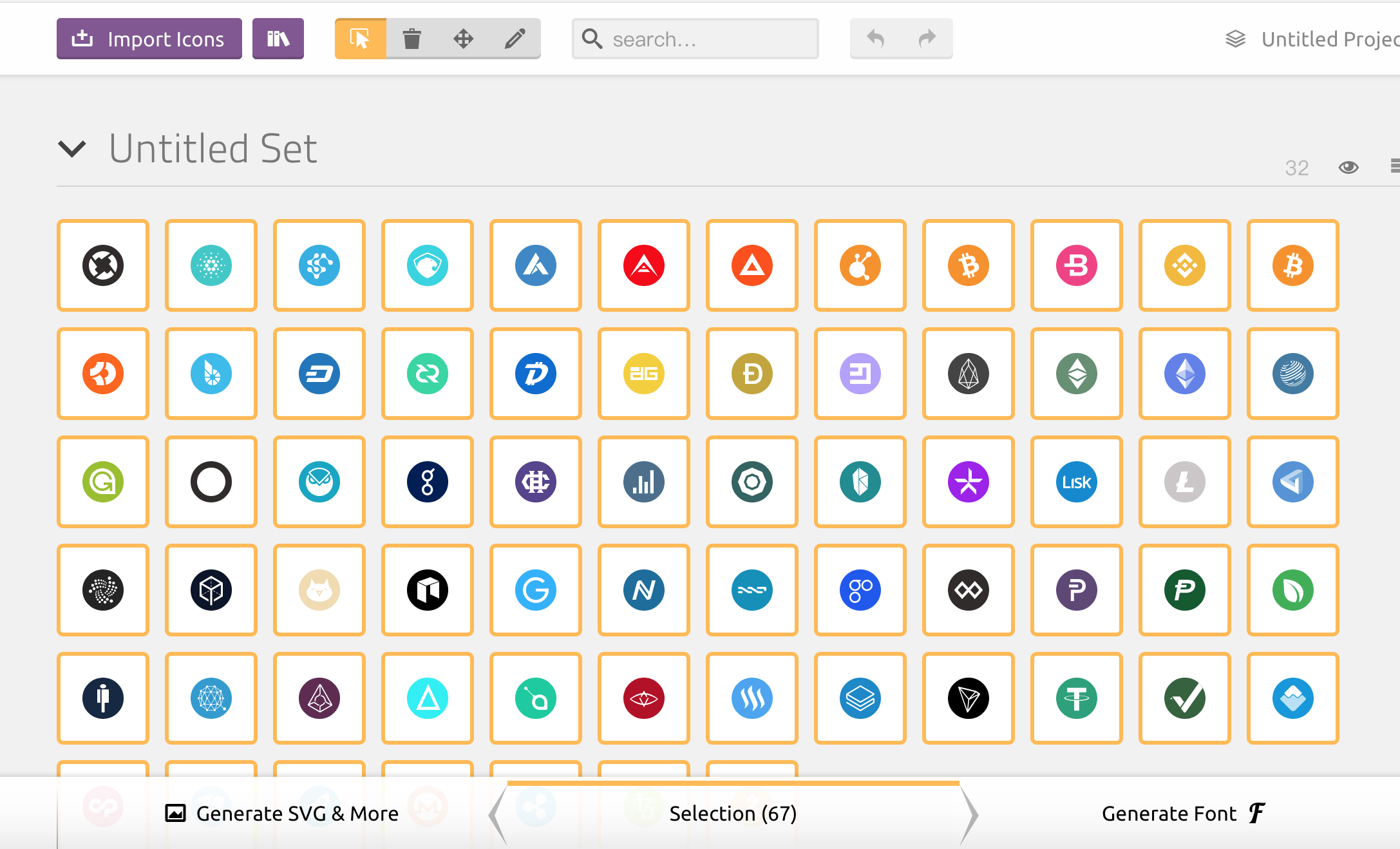Switch to the Selection (67) tab
1400x849 pixels.
(733, 814)
